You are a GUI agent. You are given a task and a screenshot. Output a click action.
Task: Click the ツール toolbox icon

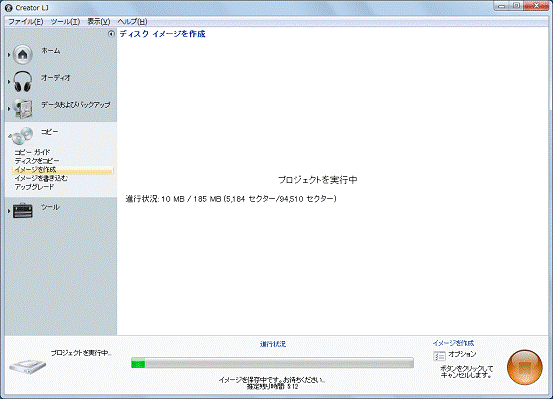click(x=23, y=211)
